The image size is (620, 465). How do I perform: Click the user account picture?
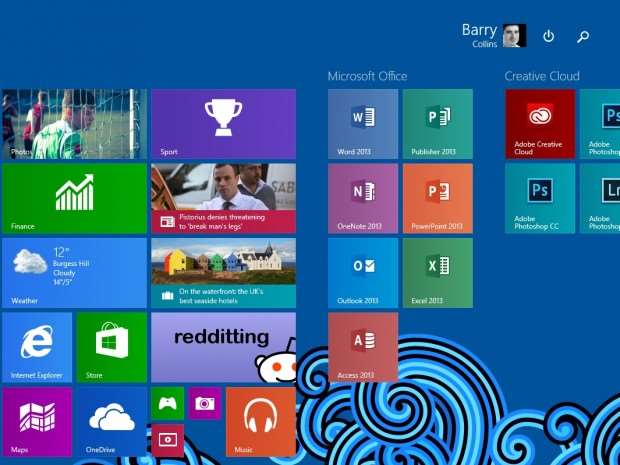pos(514,36)
